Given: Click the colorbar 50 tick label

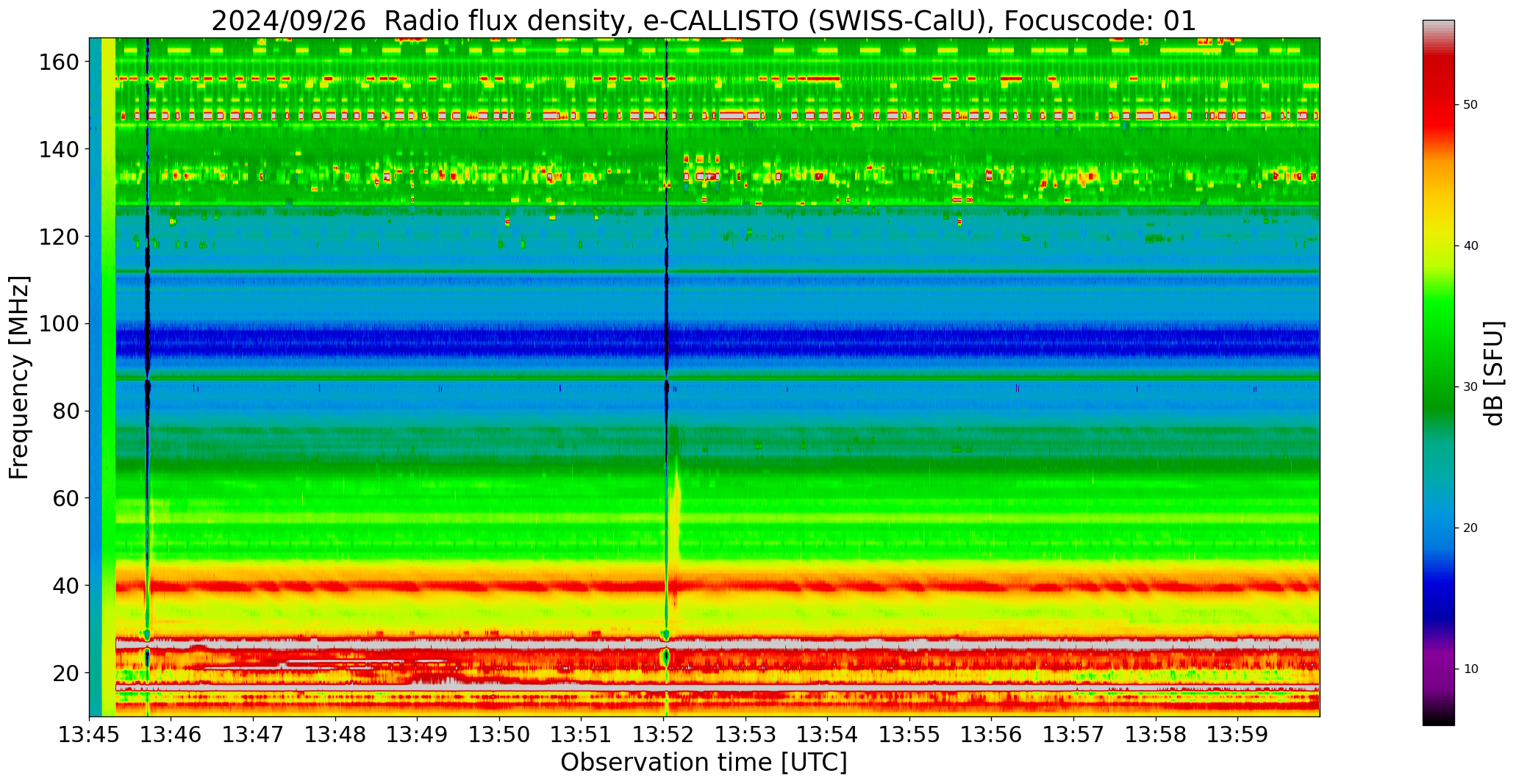Looking at the screenshot, I should pyautogui.click(x=1470, y=105).
